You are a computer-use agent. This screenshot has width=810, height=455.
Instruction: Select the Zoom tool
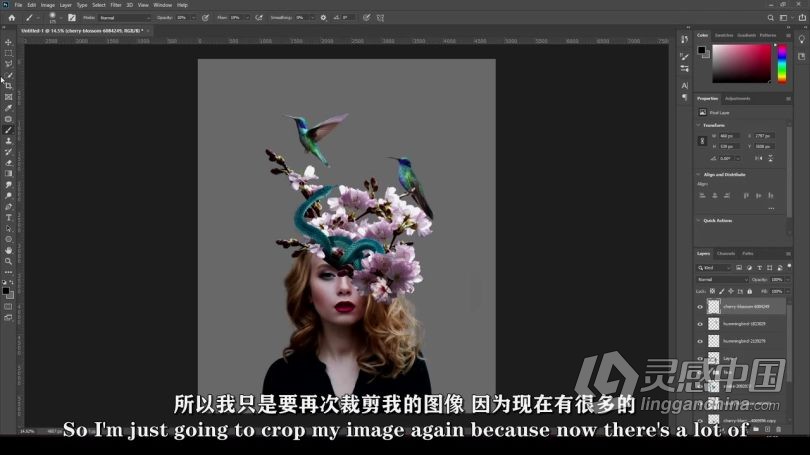[x=9, y=261]
